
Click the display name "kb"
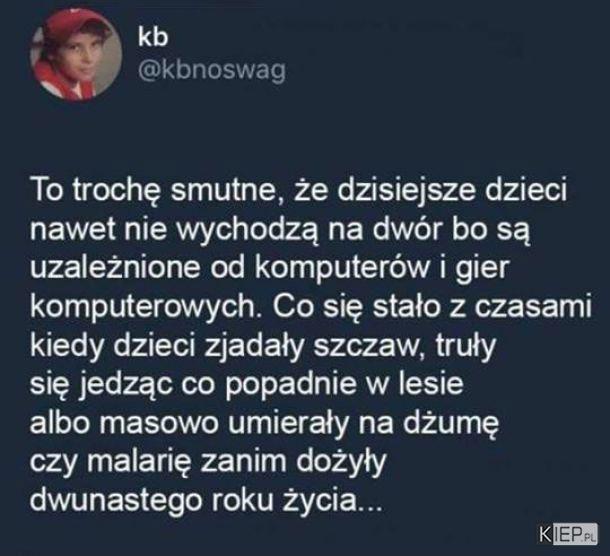point(153,37)
